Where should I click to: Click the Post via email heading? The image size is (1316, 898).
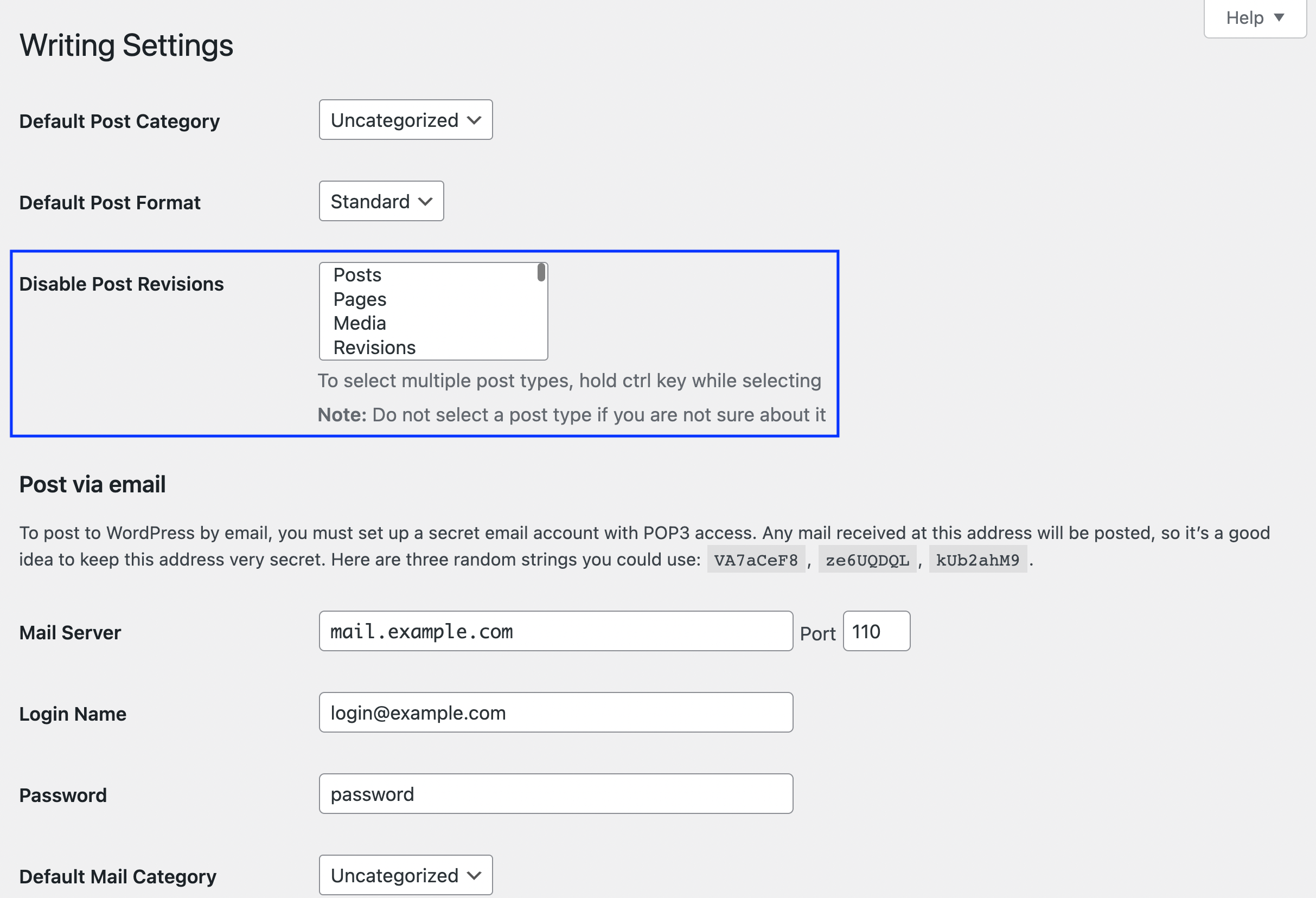(x=92, y=484)
